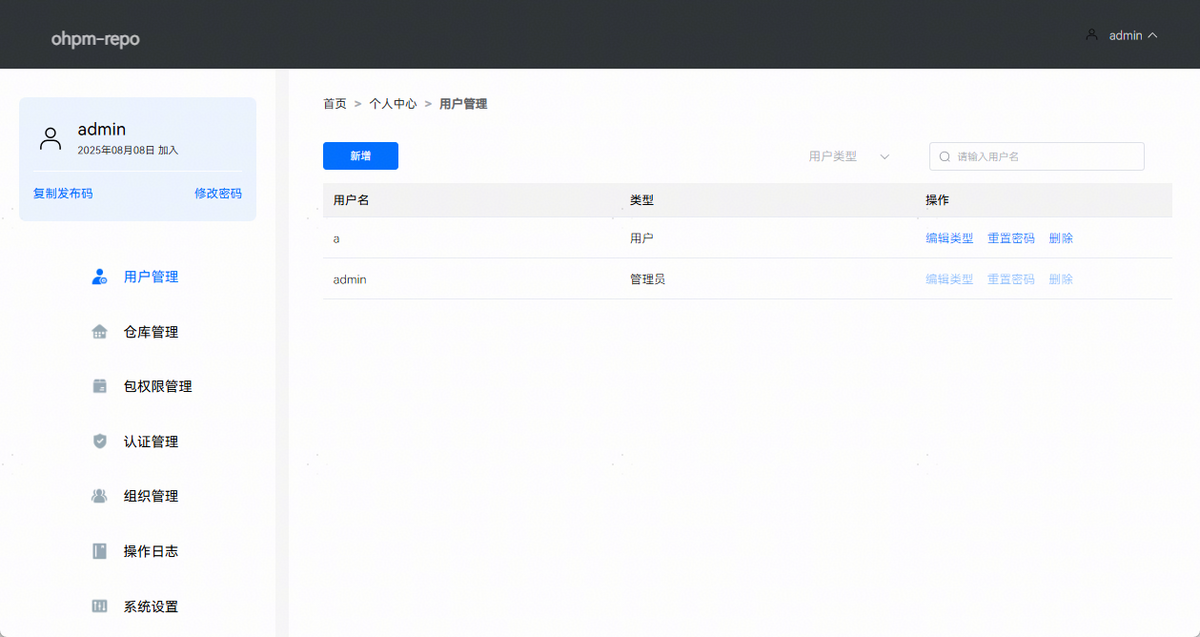Click the warehouse management icon

tap(99, 332)
